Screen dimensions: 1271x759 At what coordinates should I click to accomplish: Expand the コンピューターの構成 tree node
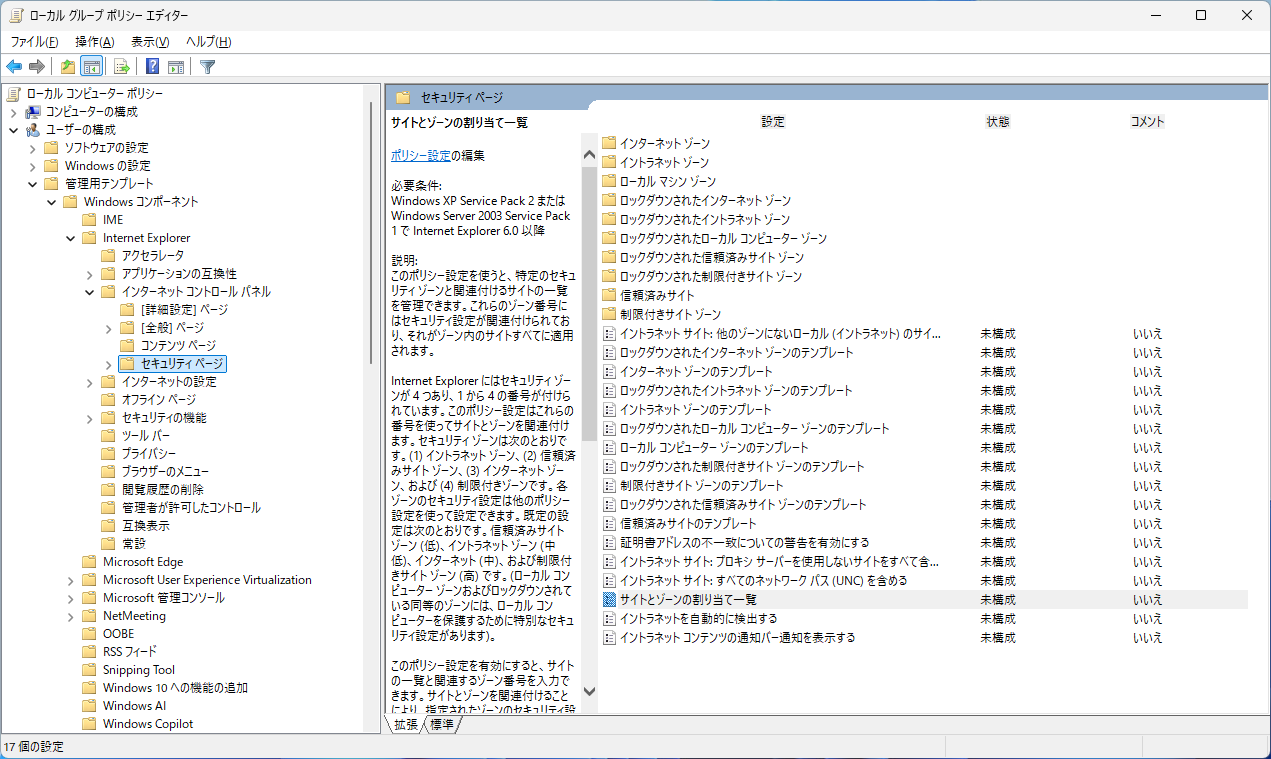pyautogui.click(x=14, y=112)
